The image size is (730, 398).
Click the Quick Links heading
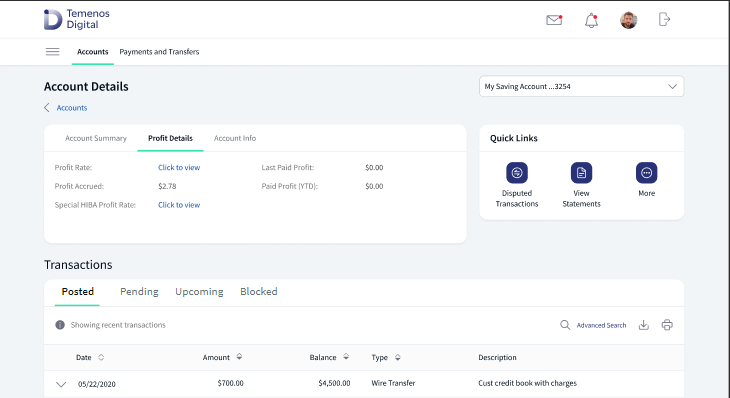tap(514, 138)
